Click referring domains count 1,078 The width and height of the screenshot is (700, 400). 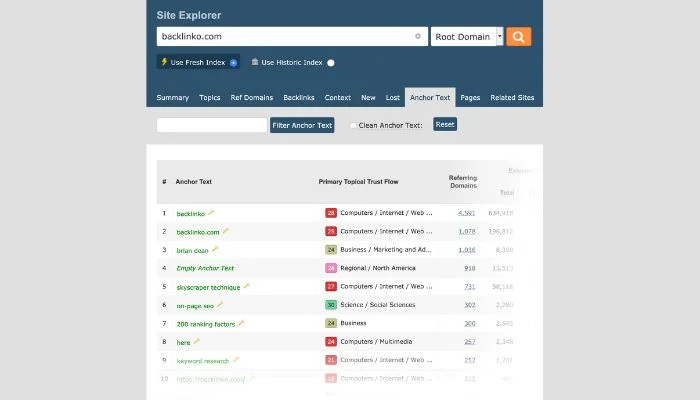[x=467, y=231]
